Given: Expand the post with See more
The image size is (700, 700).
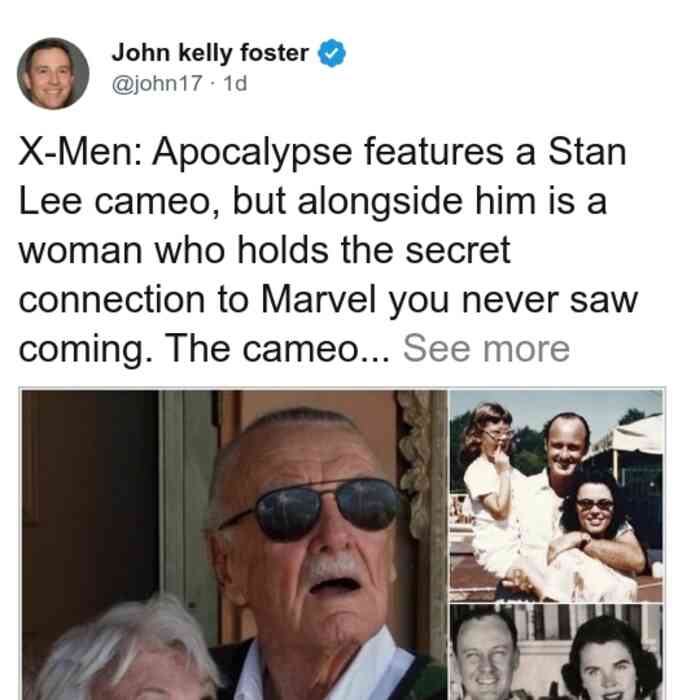Looking at the screenshot, I should [486, 348].
